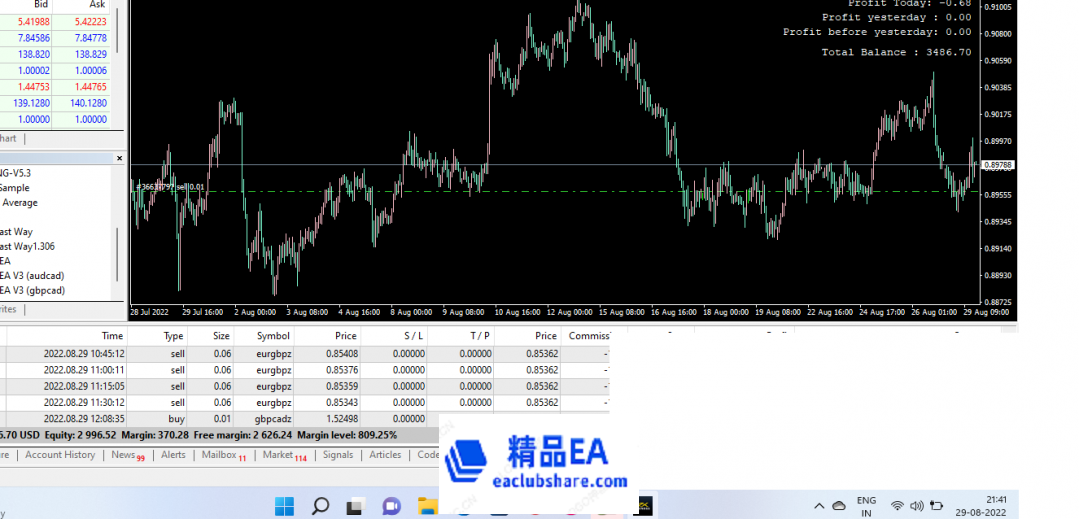Open the Mailbox tab
Screen dimensions: 1079x519
219,455
